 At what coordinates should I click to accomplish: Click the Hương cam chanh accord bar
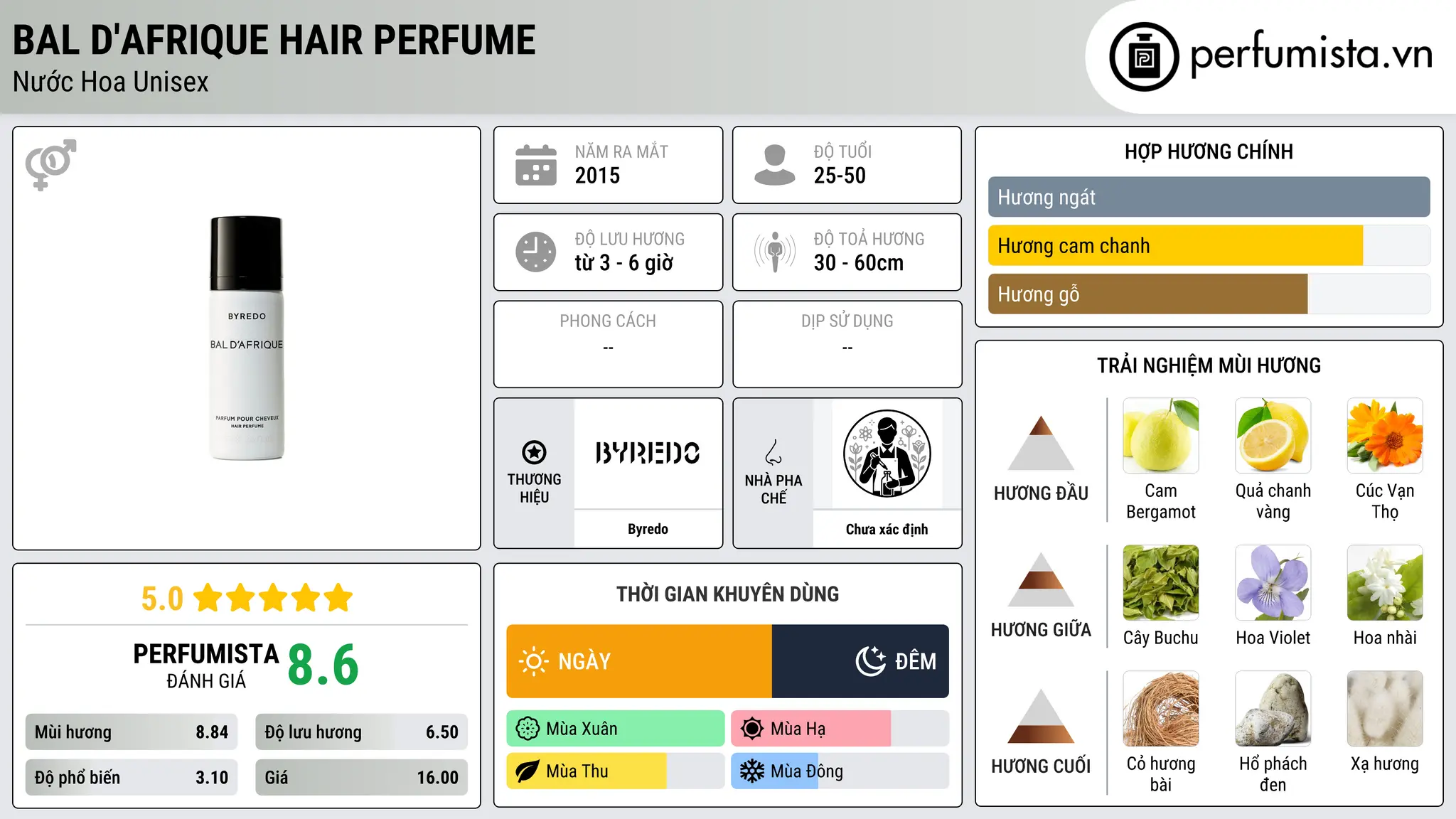(x=1209, y=245)
